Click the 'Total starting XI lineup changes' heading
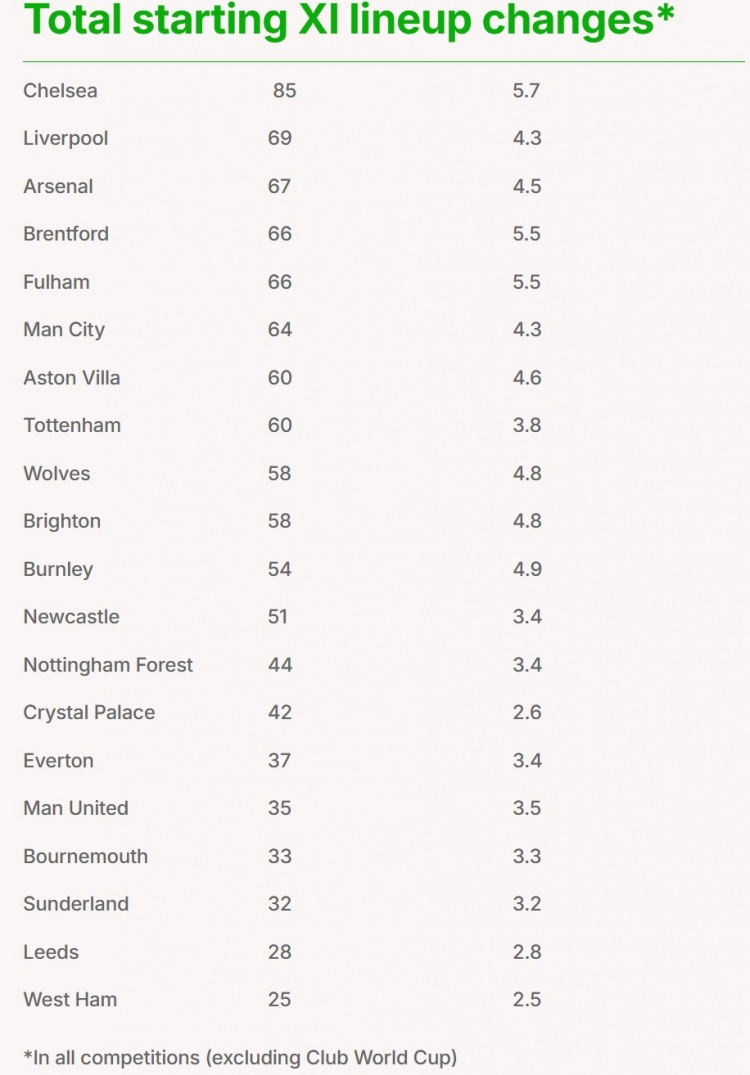 (x=348, y=20)
